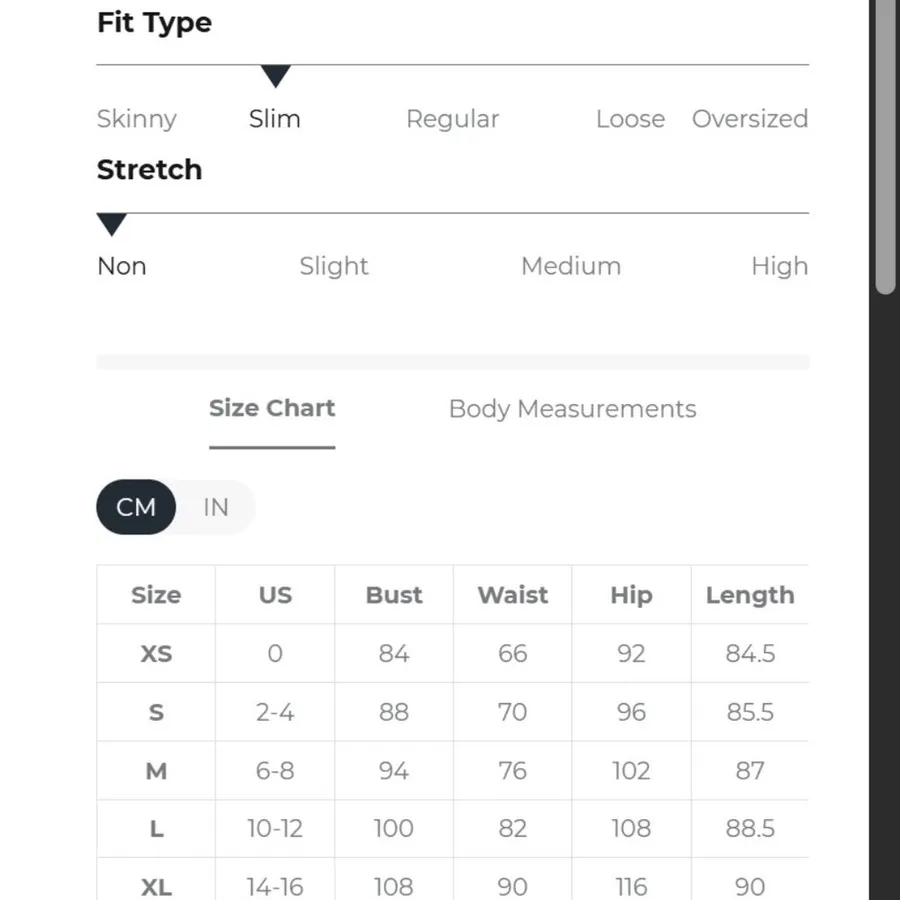Click the XS size row label
900x900 pixels.
(x=156, y=654)
